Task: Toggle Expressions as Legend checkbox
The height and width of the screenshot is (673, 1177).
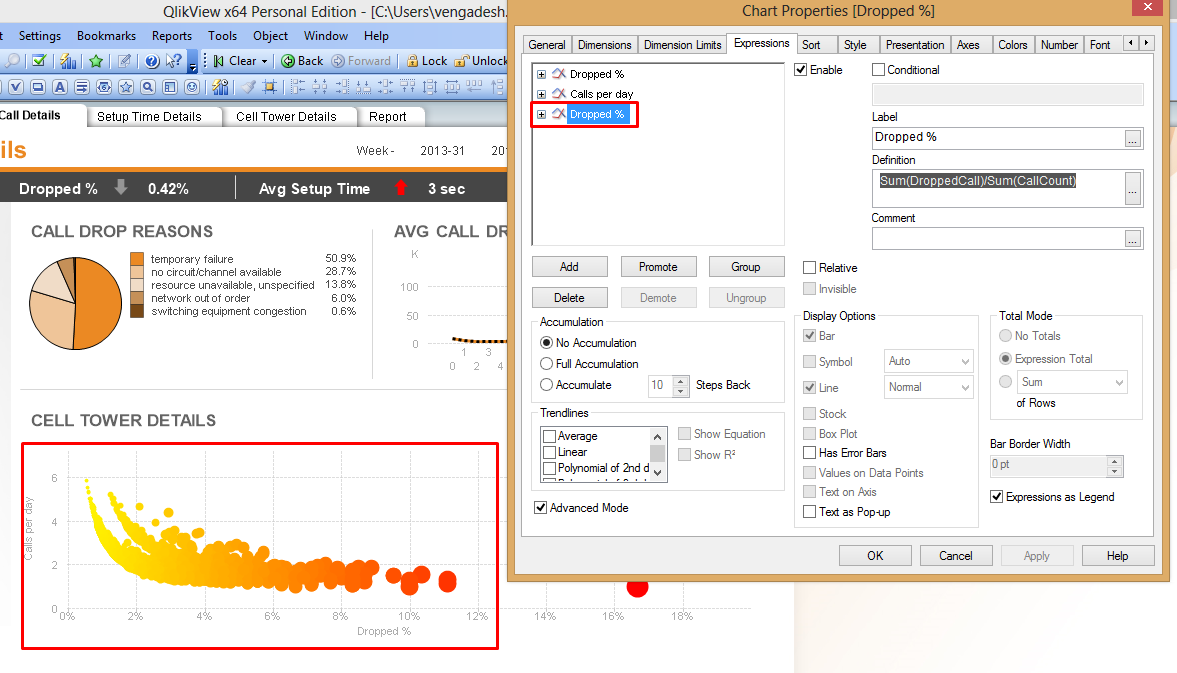Action: 997,497
